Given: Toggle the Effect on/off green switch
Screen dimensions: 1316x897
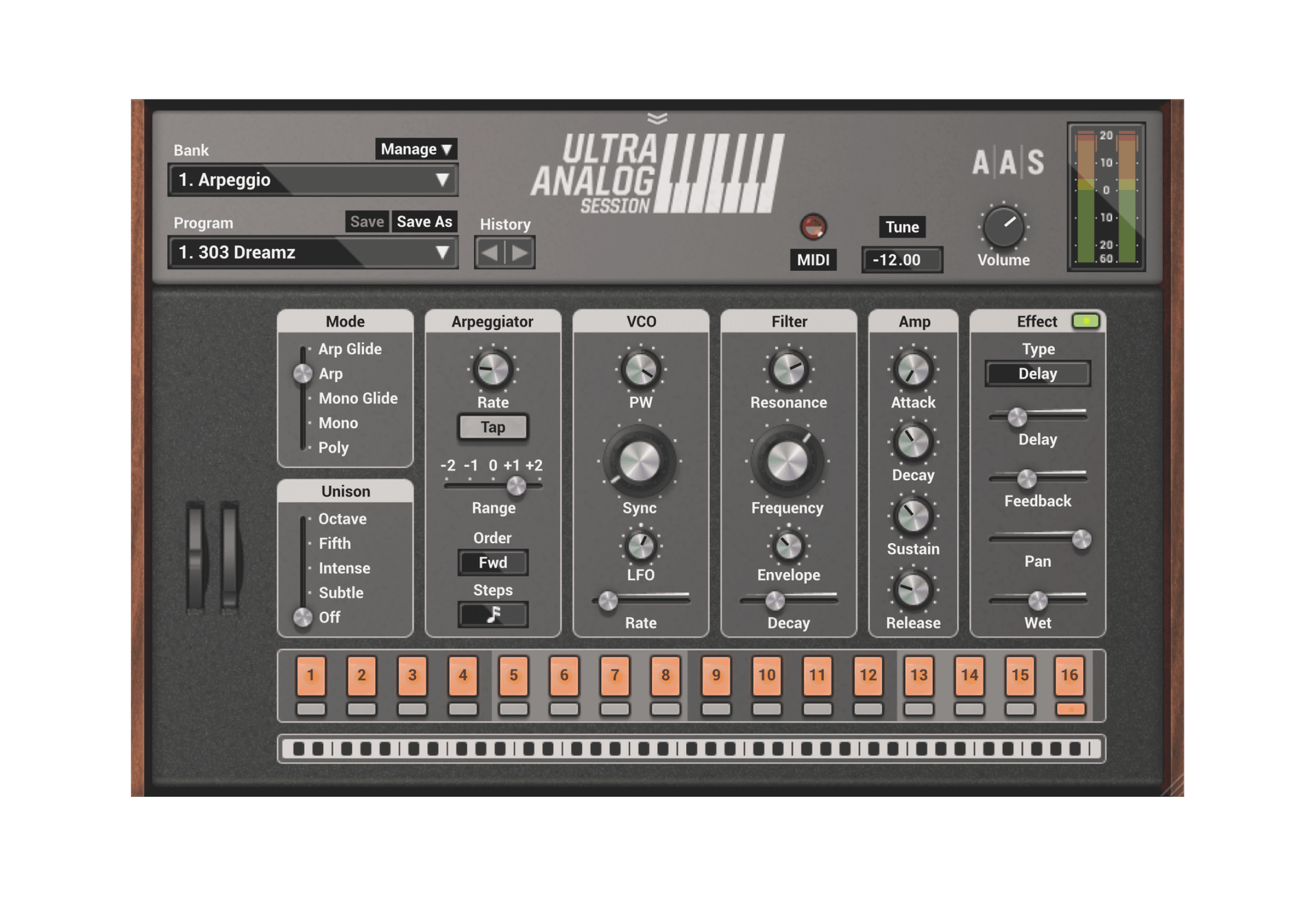Looking at the screenshot, I should [1086, 321].
